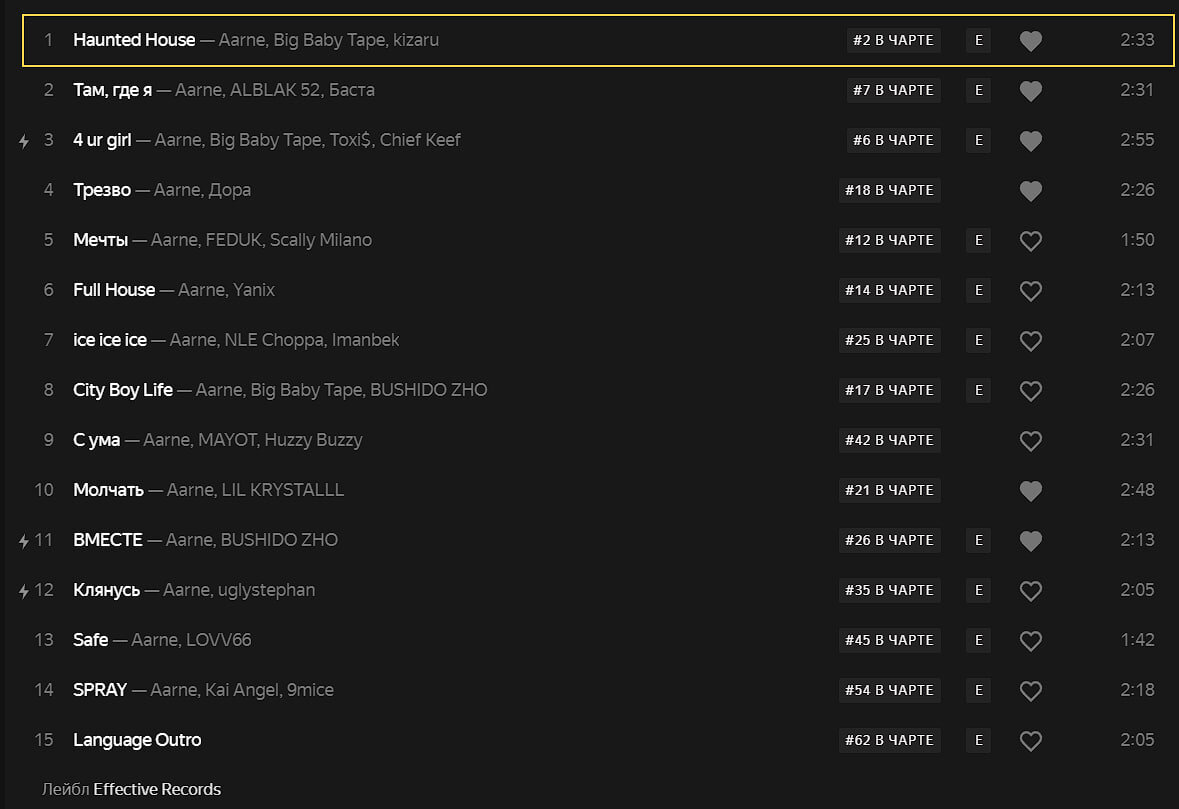This screenshot has width=1179, height=809.
Task: Open artist Kai Angel on SPRAY
Action: pyautogui.click(x=242, y=690)
